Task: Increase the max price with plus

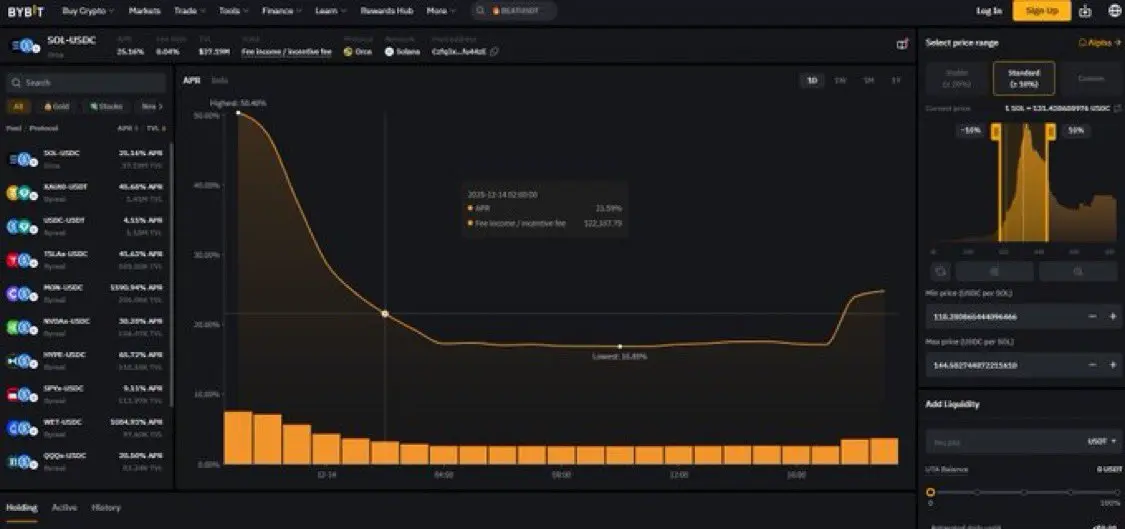Action: coord(1113,365)
